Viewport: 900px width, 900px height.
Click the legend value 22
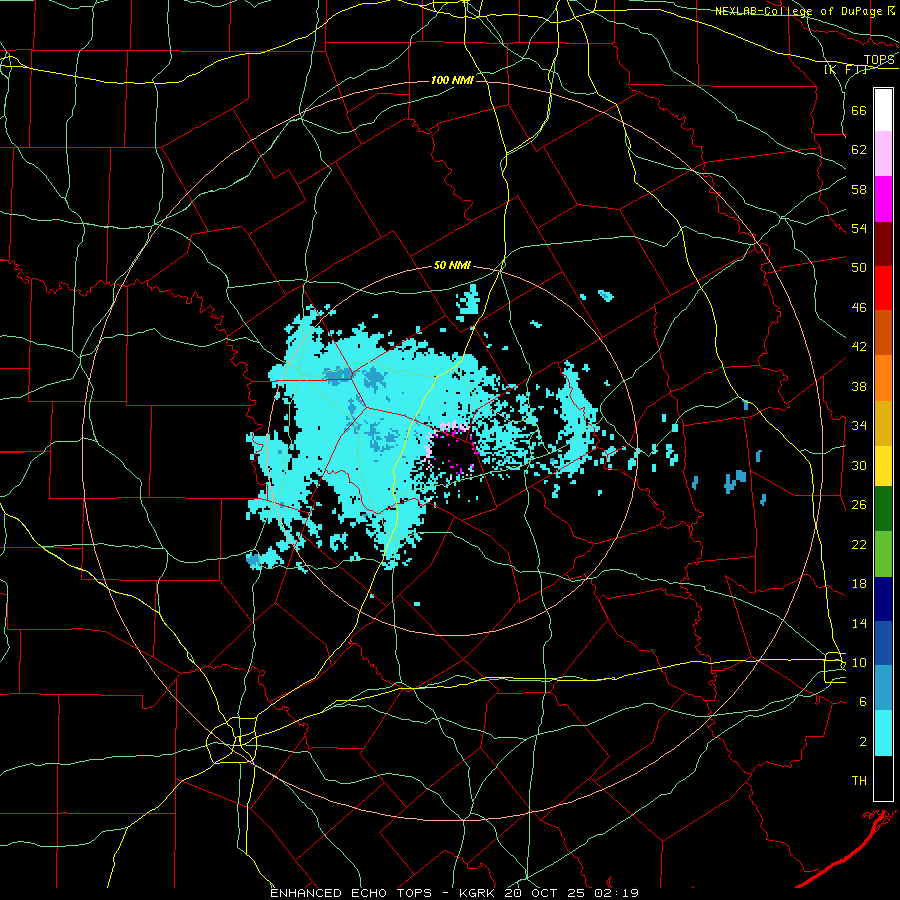coord(859,544)
